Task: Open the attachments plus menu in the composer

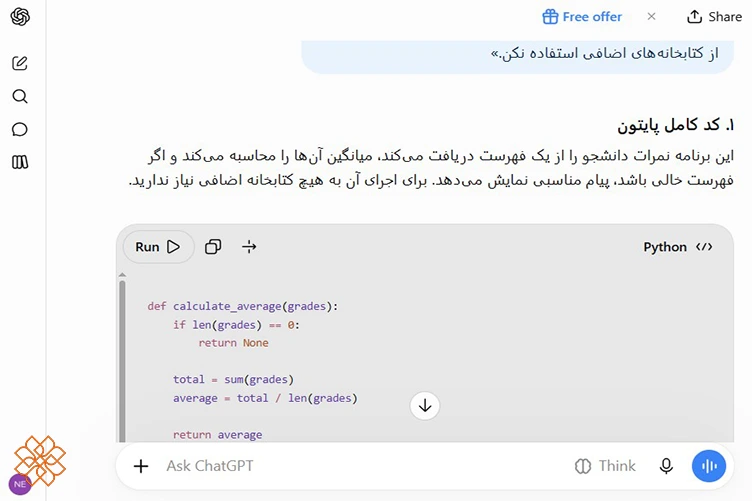Action: (x=141, y=466)
